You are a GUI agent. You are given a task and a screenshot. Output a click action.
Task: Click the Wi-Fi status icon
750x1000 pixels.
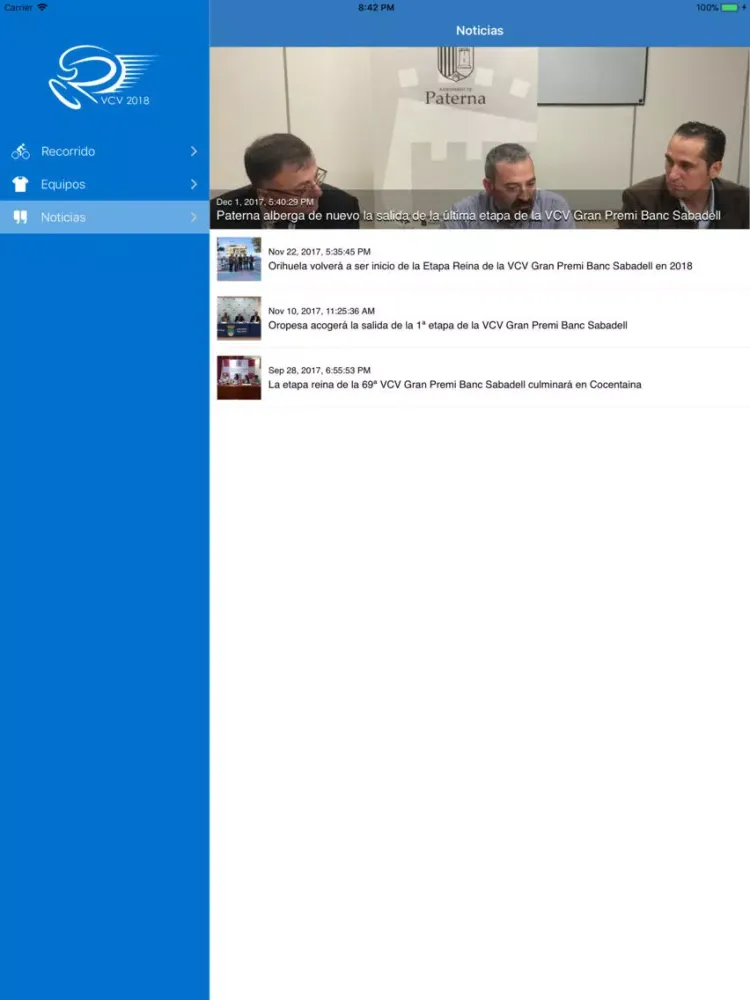42,7
